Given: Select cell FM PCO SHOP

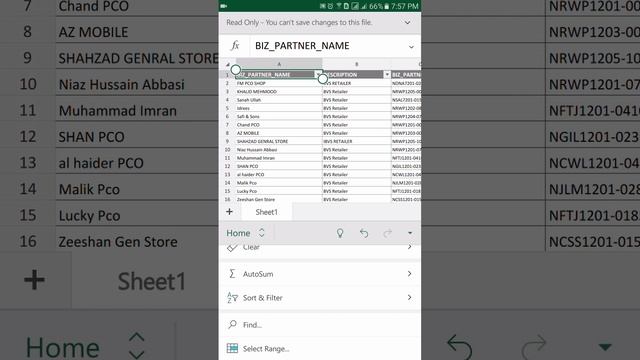Looking at the screenshot, I should (279, 83).
